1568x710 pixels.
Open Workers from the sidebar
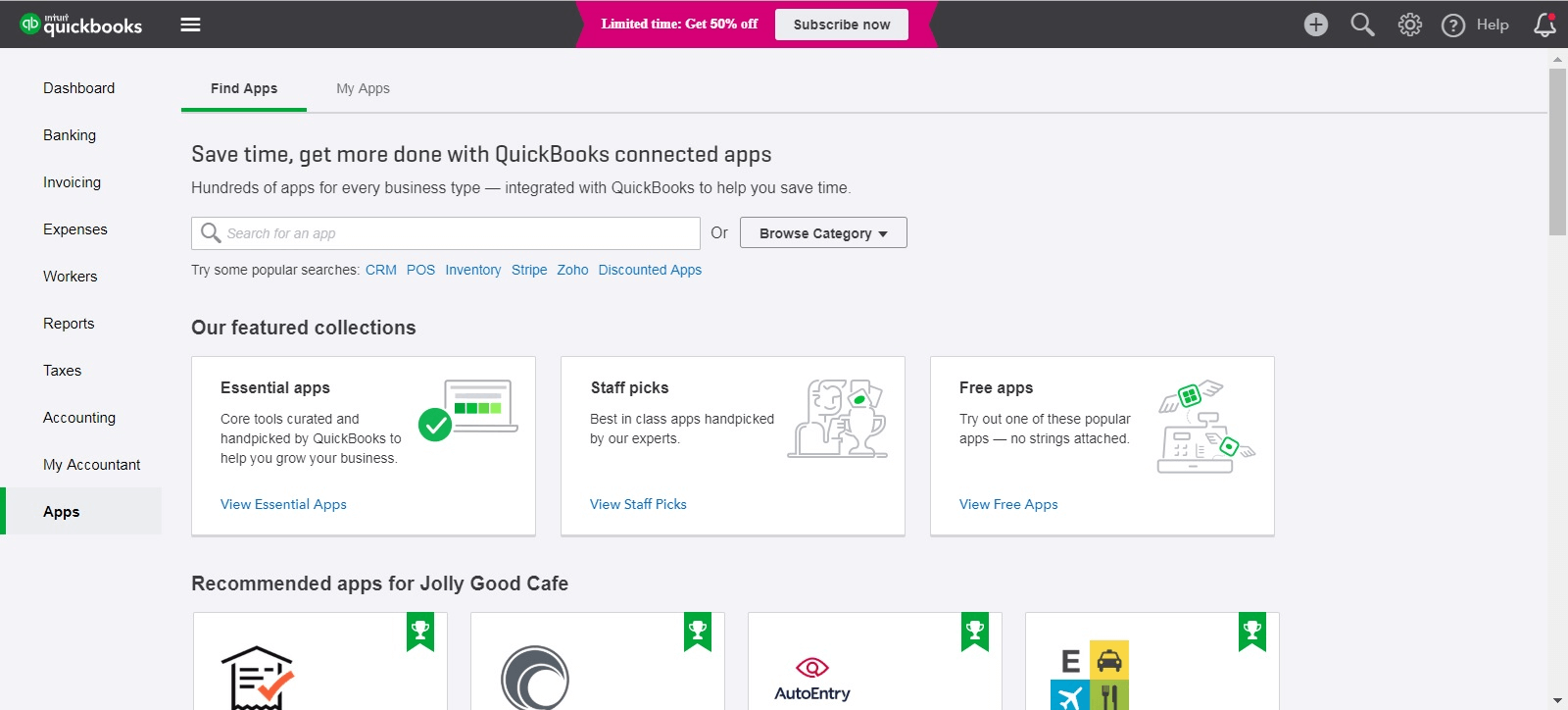[x=71, y=277]
